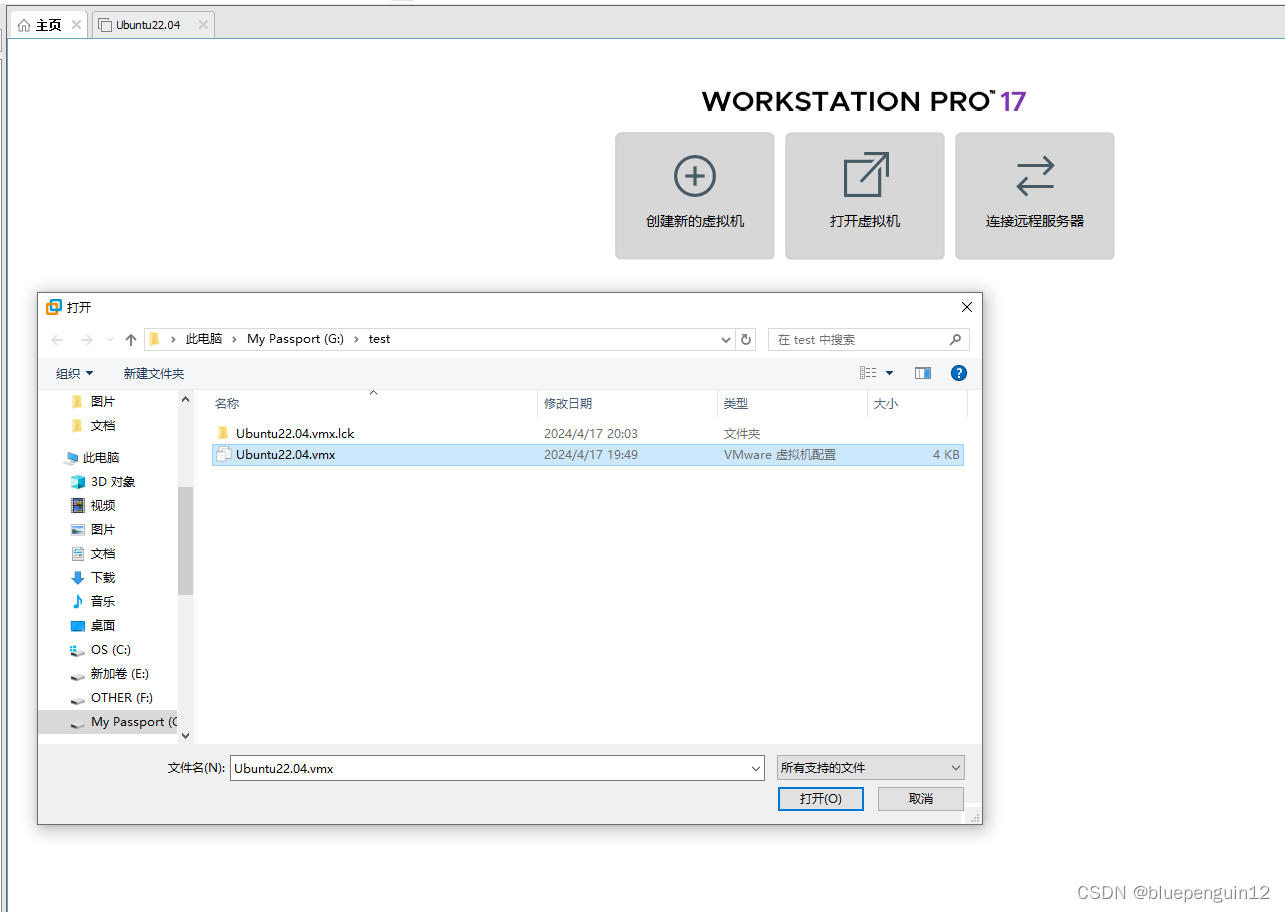Click the open virtual machine tile icon
This screenshot has height=912, width=1285.
pos(866,175)
